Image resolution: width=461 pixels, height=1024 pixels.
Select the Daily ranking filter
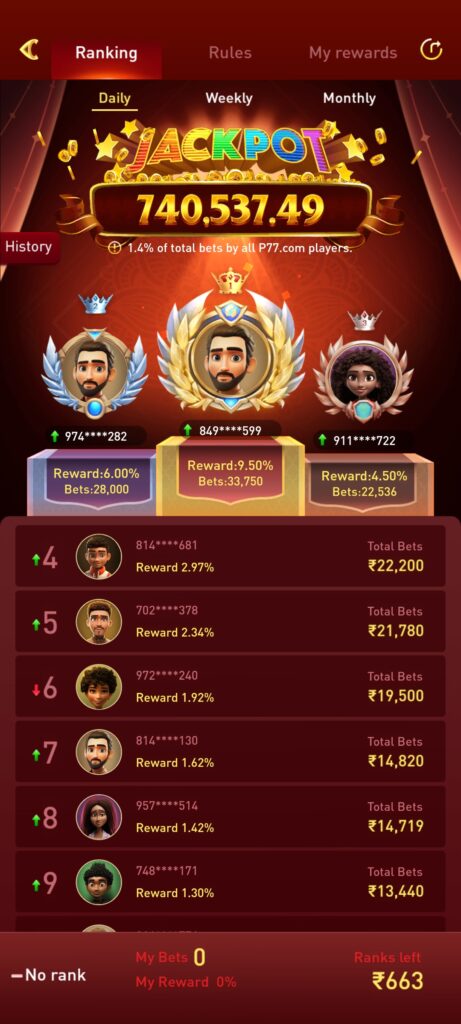click(x=114, y=99)
